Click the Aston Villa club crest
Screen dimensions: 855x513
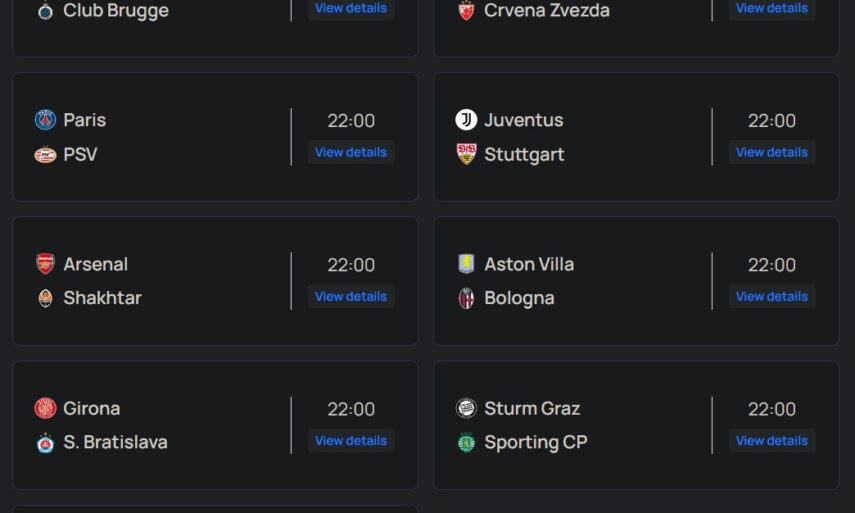[466, 264]
